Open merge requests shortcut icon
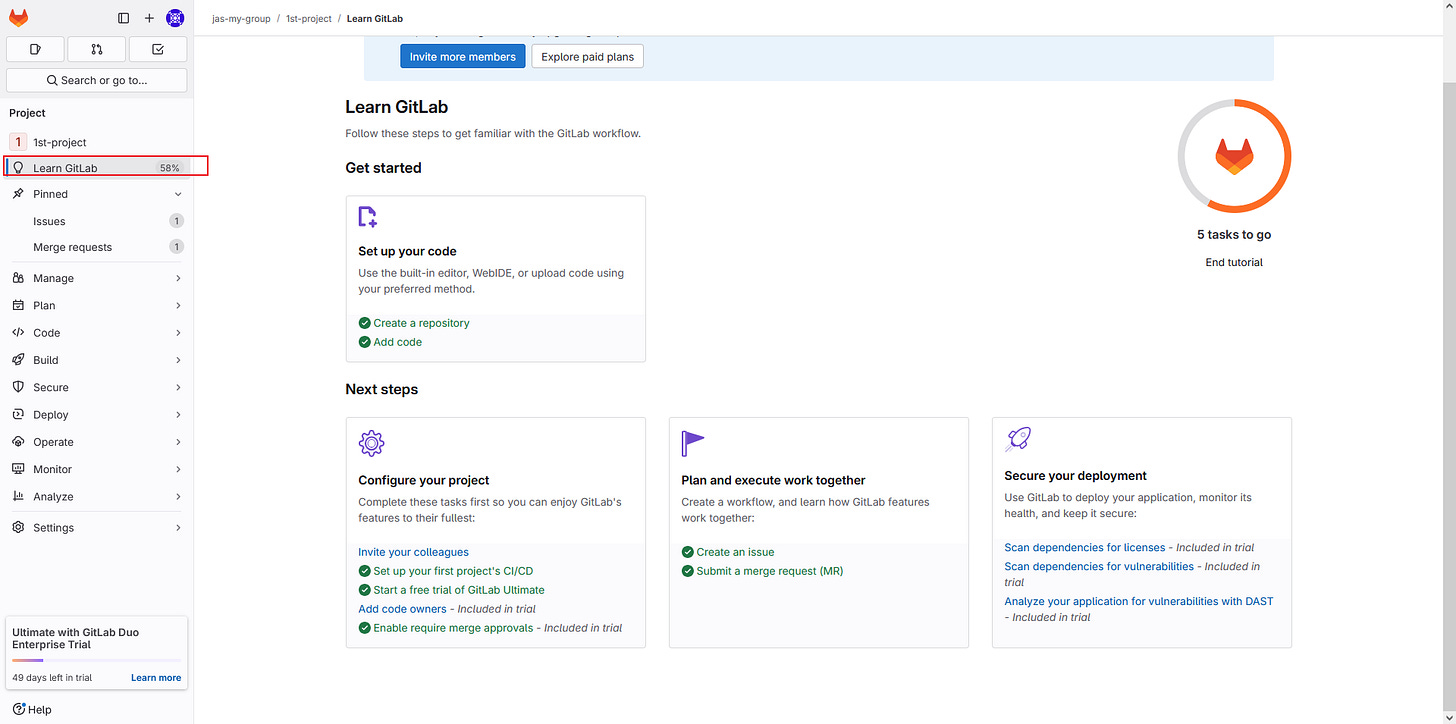Viewport: 1456px width, 724px height. pyautogui.click(x=97, y=49)
